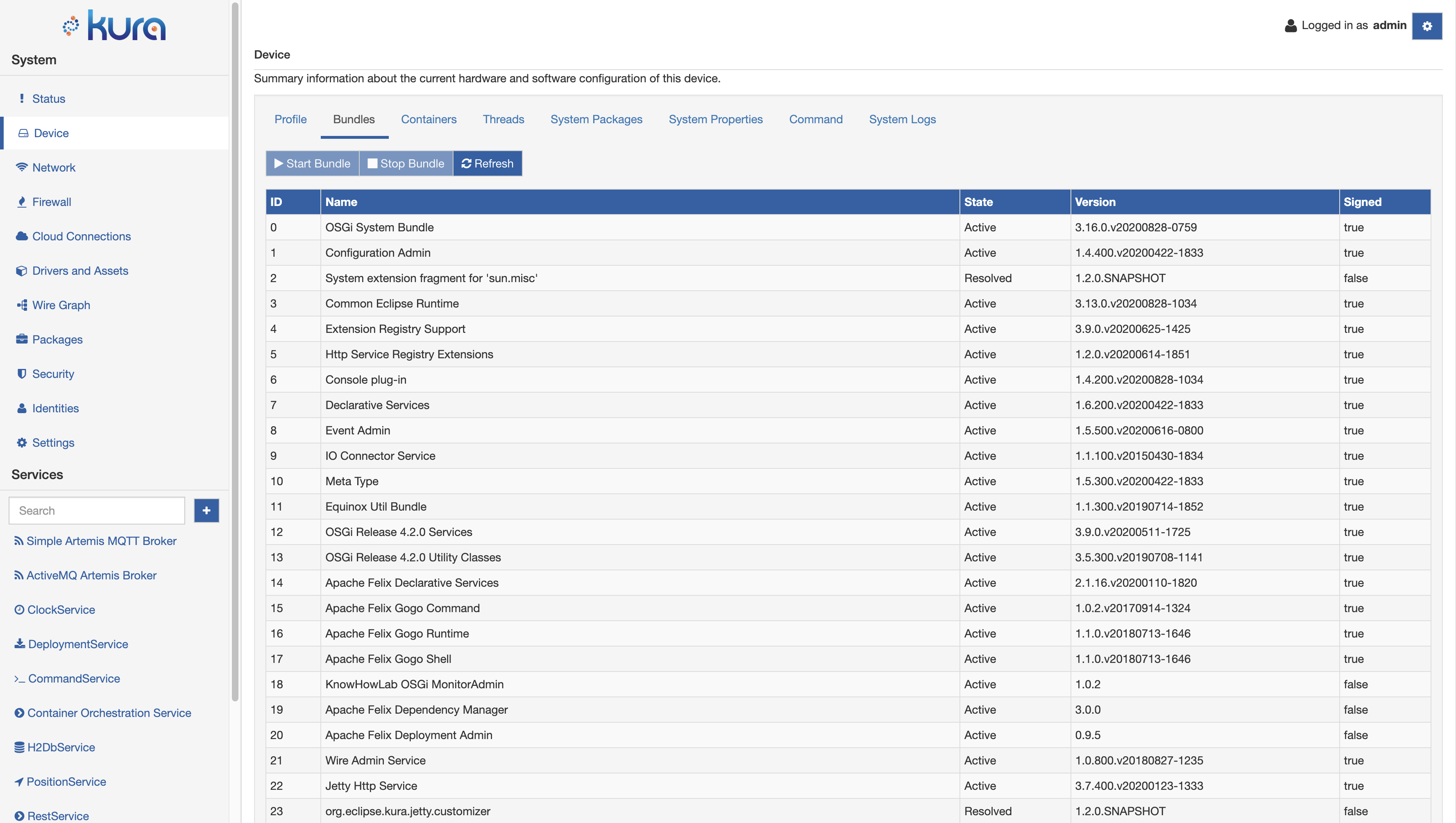
Task: Expand the RestService item in sidebar
Action: [x=19, y=815]
